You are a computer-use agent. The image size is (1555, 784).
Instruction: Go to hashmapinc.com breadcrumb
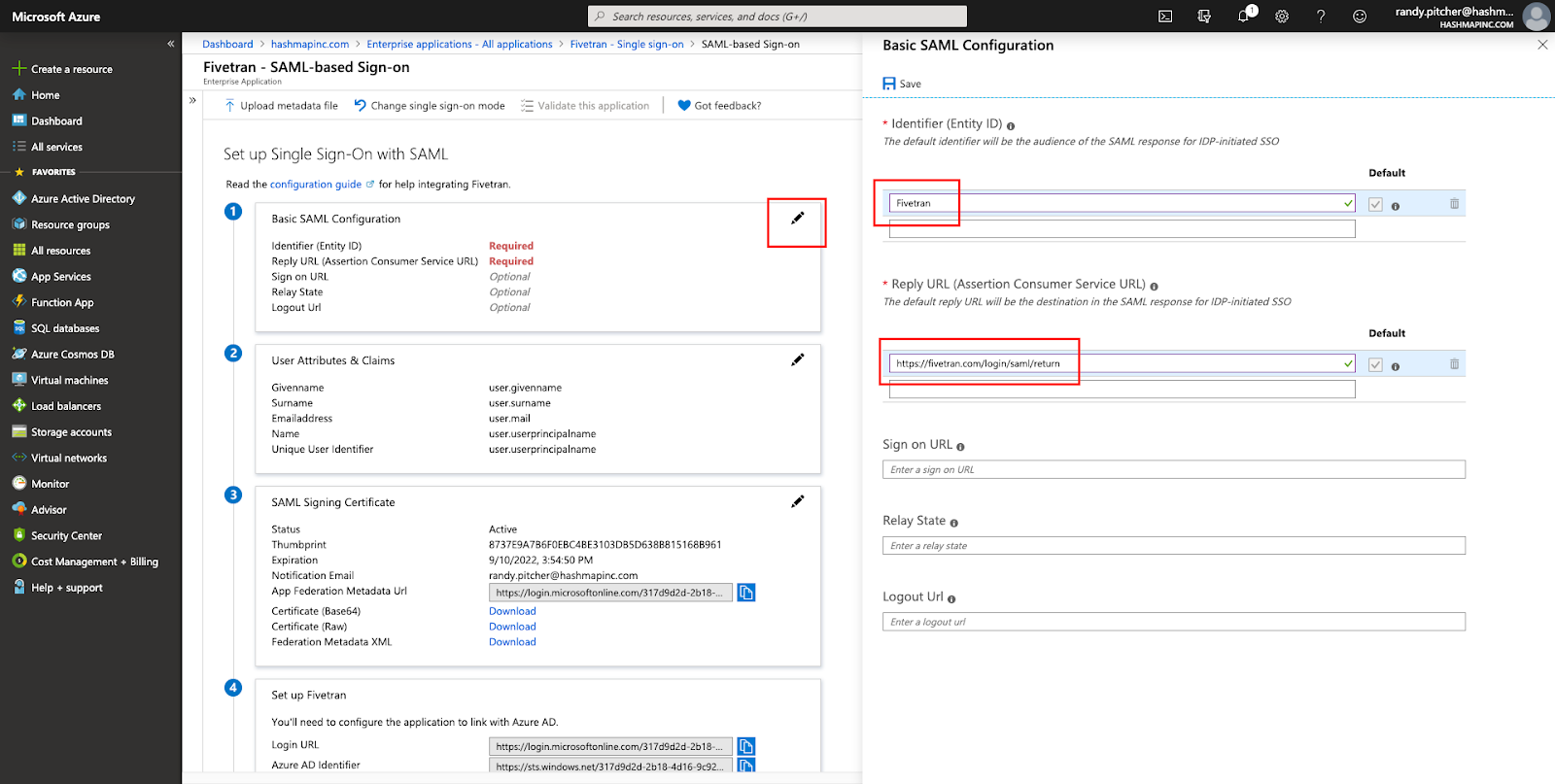click(x=310, y=45)
